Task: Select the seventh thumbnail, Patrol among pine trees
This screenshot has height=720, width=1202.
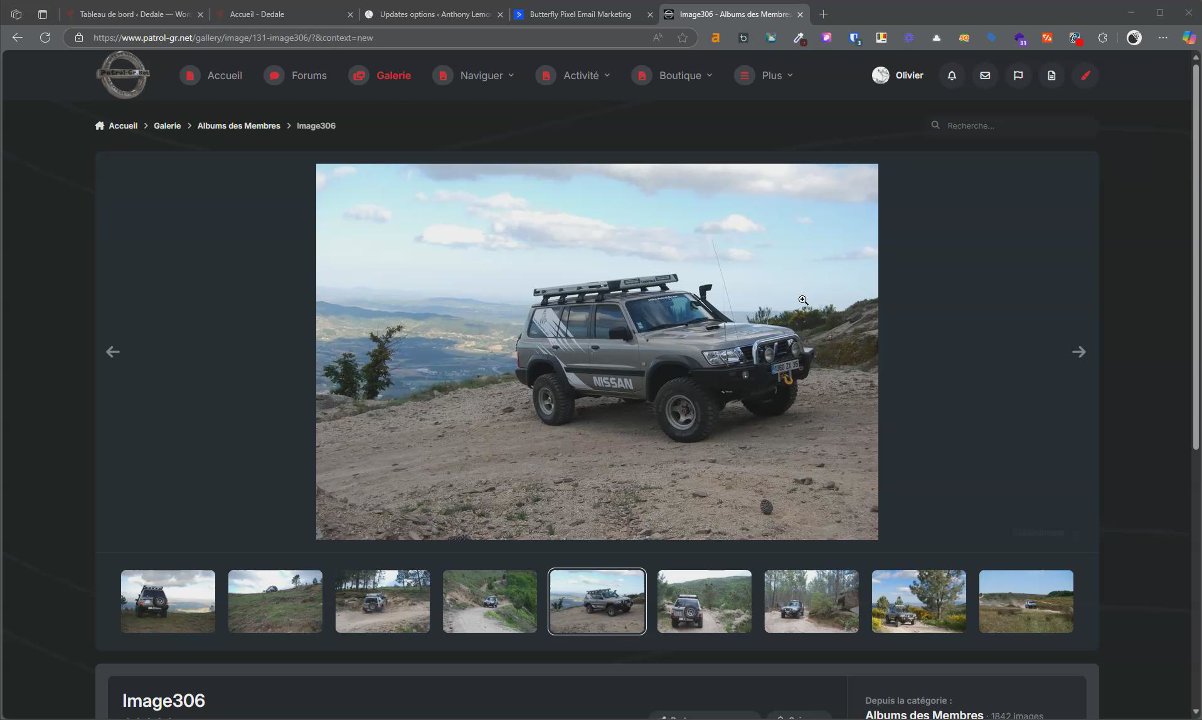Action: pyautogui.click(x=811, y=601)
